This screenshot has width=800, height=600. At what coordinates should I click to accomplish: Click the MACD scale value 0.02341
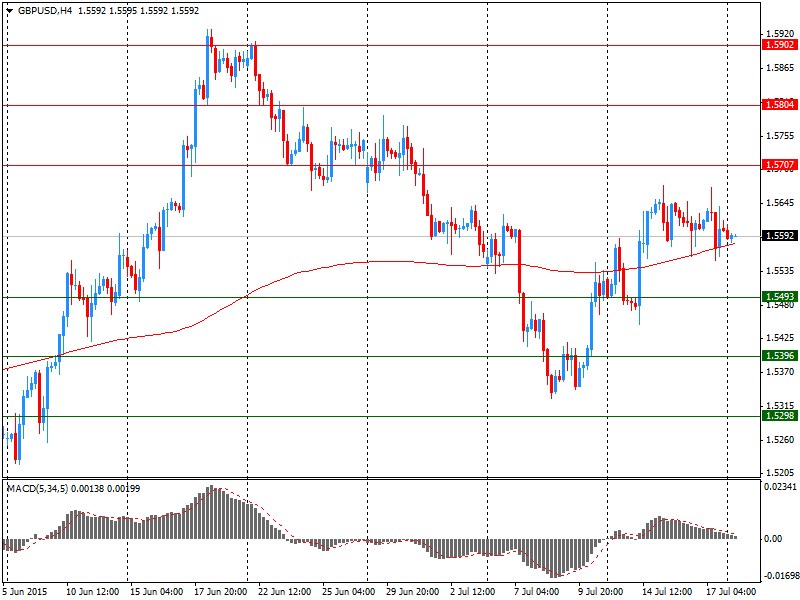[x=780, y=487]
